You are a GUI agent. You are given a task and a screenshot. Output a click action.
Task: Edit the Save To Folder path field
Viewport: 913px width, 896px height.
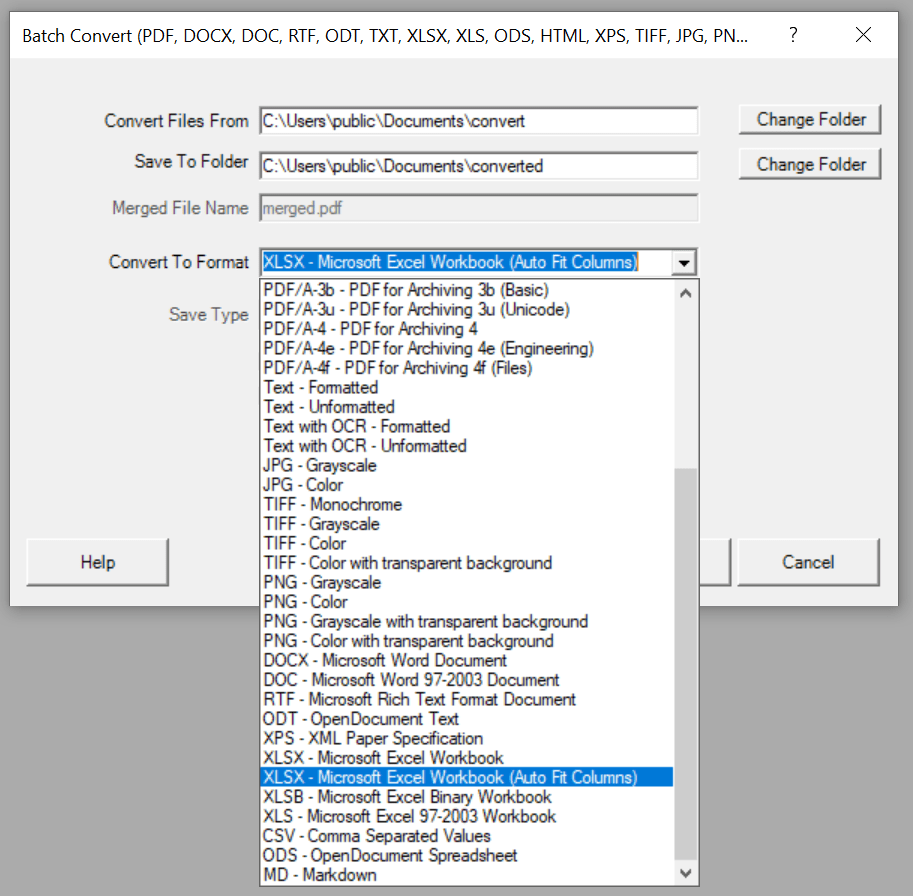(x=479, y=166)
